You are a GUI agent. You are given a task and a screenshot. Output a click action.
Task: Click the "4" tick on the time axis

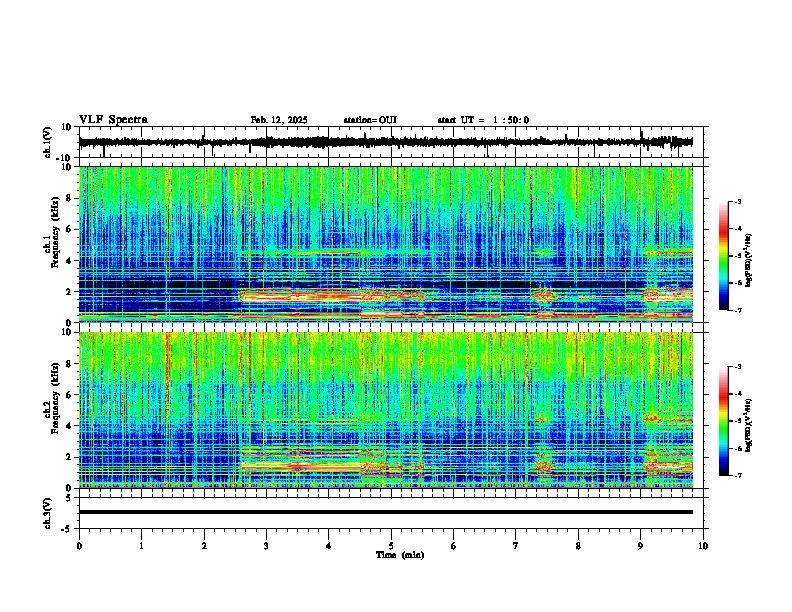[328, 546]
